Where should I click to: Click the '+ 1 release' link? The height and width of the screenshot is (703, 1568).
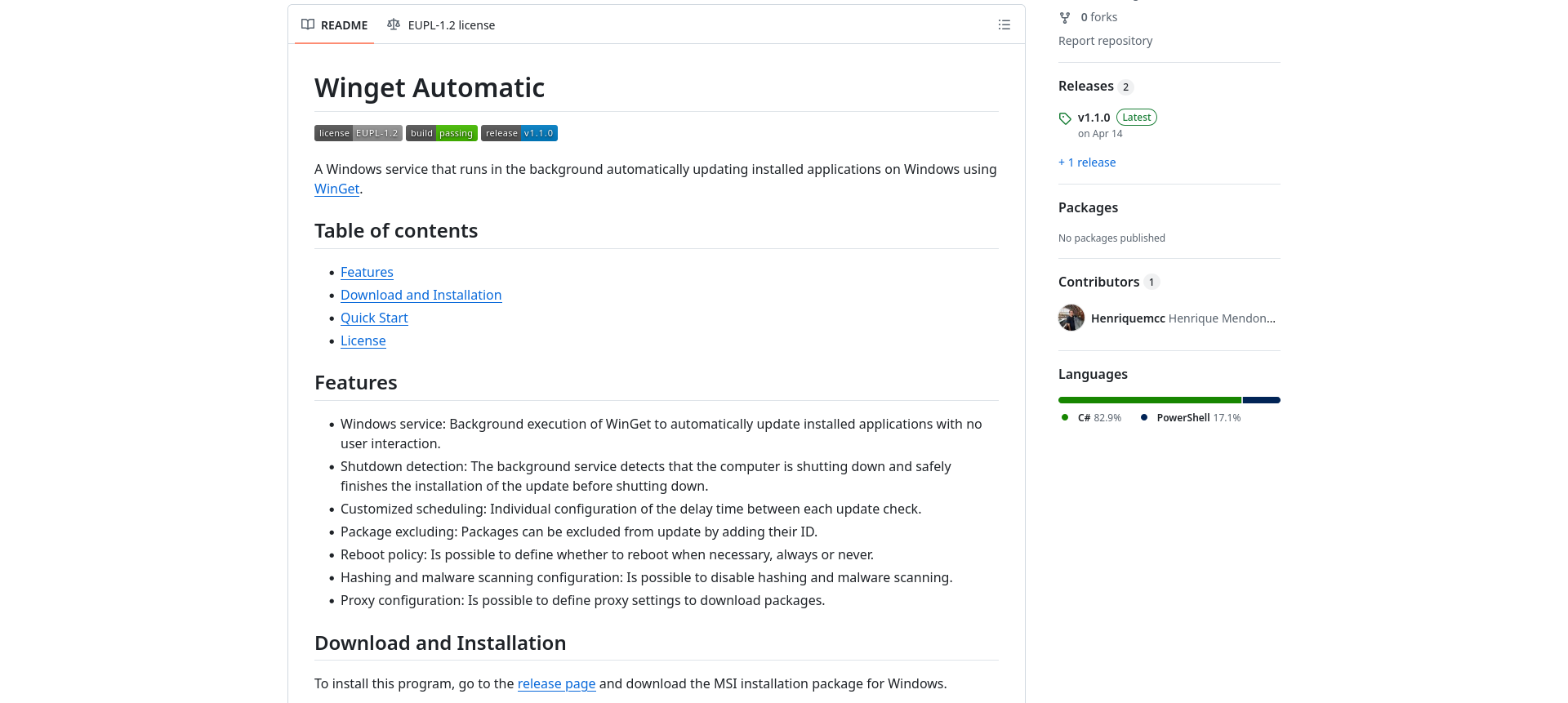pyautogui.click(x=1087, y=162)
